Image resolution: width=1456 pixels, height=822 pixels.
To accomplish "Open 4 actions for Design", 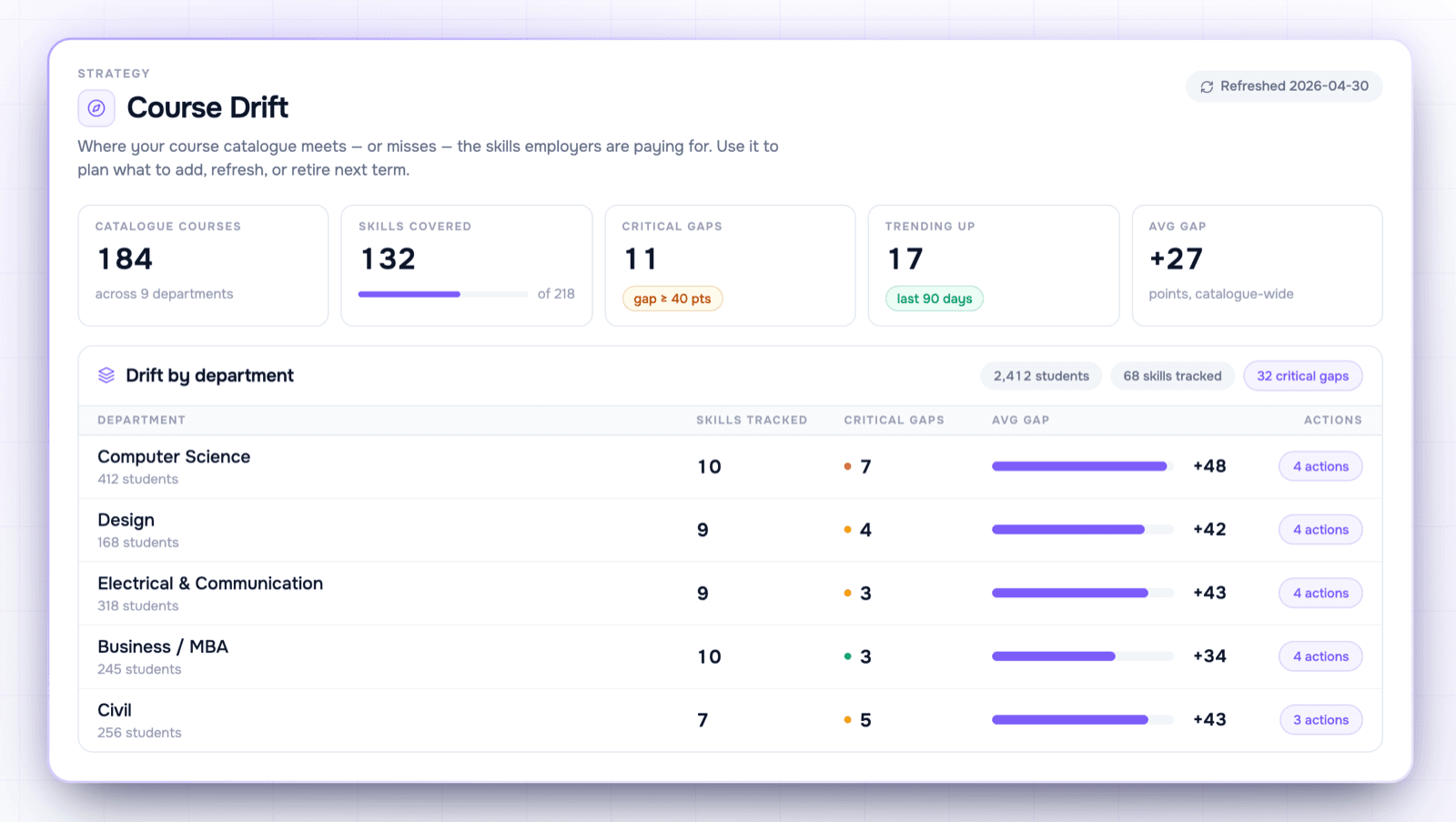I will point(1320,530).
